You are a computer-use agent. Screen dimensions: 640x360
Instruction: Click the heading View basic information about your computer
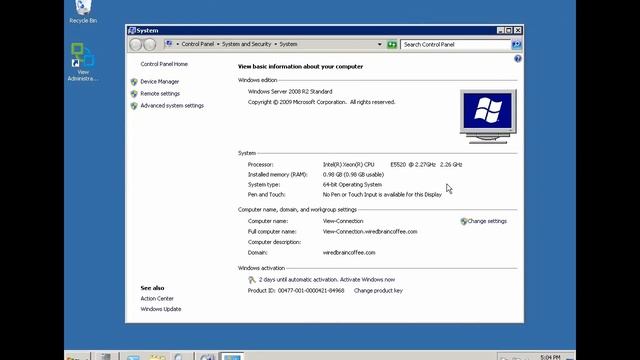[300, 67]
